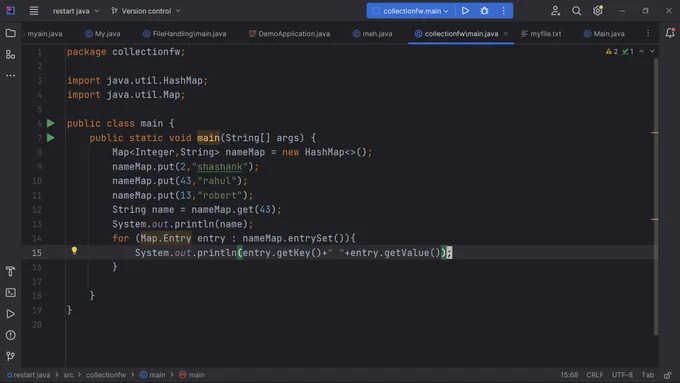The height and width of the screenshot is (383, 680).
Task: Switch to meh.java tab
Action: click(x=373, y=33)
